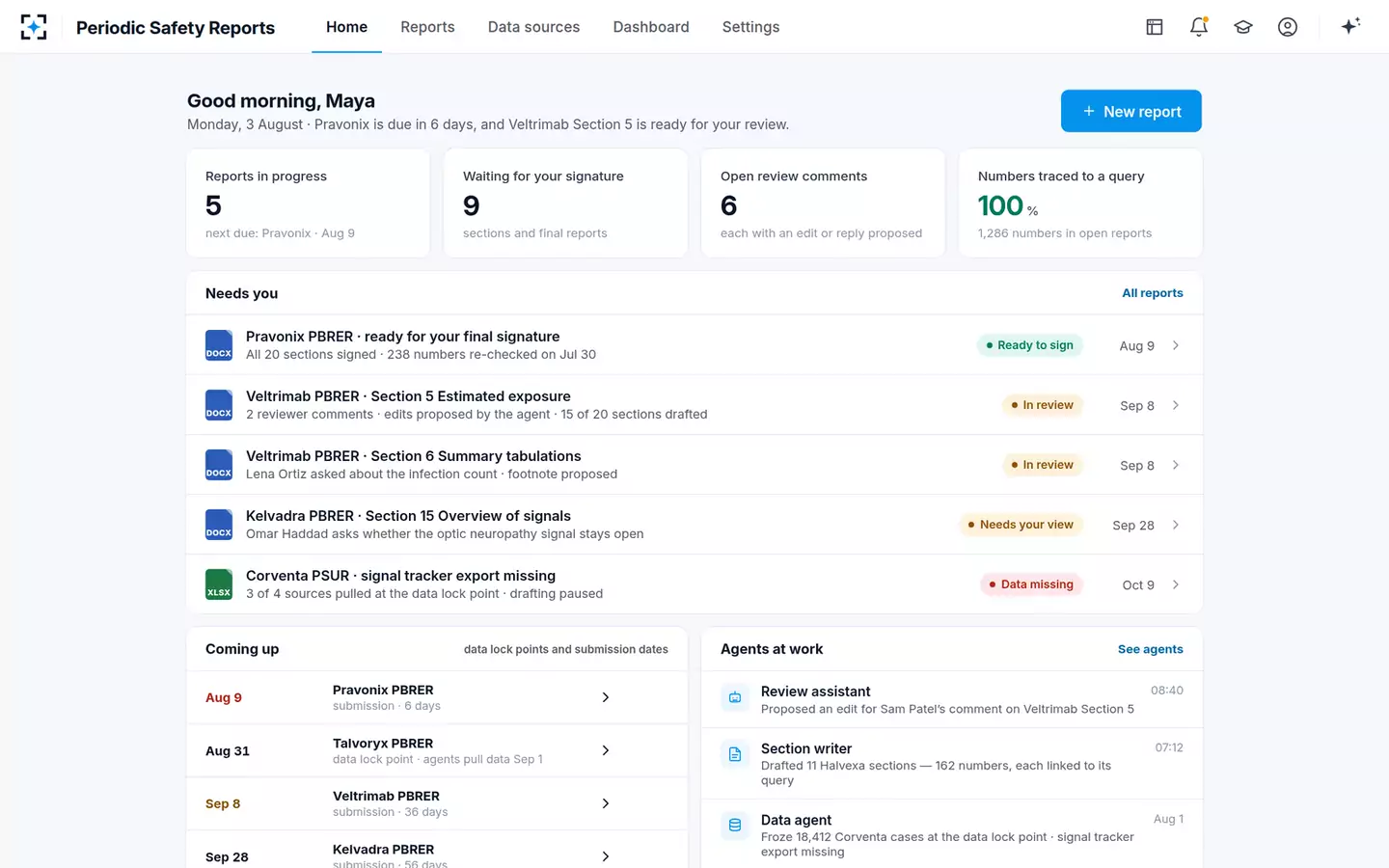The image size is (1389, 868).
Task: Click the 'Aug 9' date in Coming up
Action: [224, 697]
